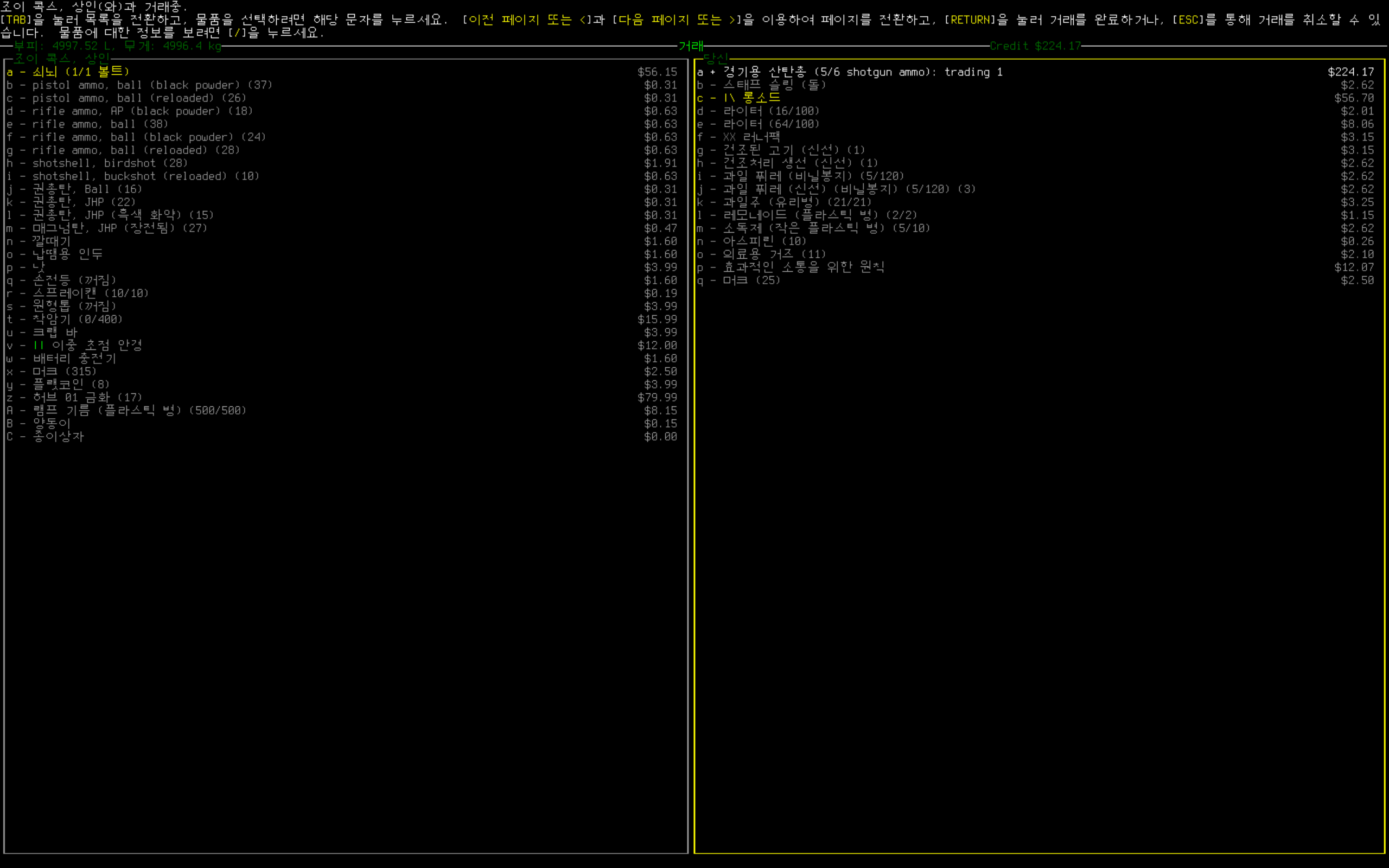Viewport: 1389px width, 868px height.
Task: Click the green || bifocal glasses symbol
Action: [x=39, y=345]
